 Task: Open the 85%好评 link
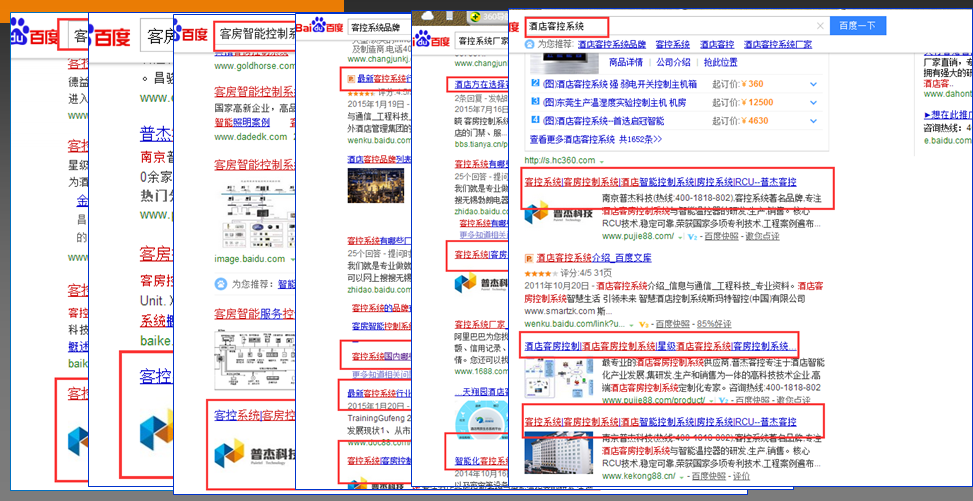tap(714, 324)
